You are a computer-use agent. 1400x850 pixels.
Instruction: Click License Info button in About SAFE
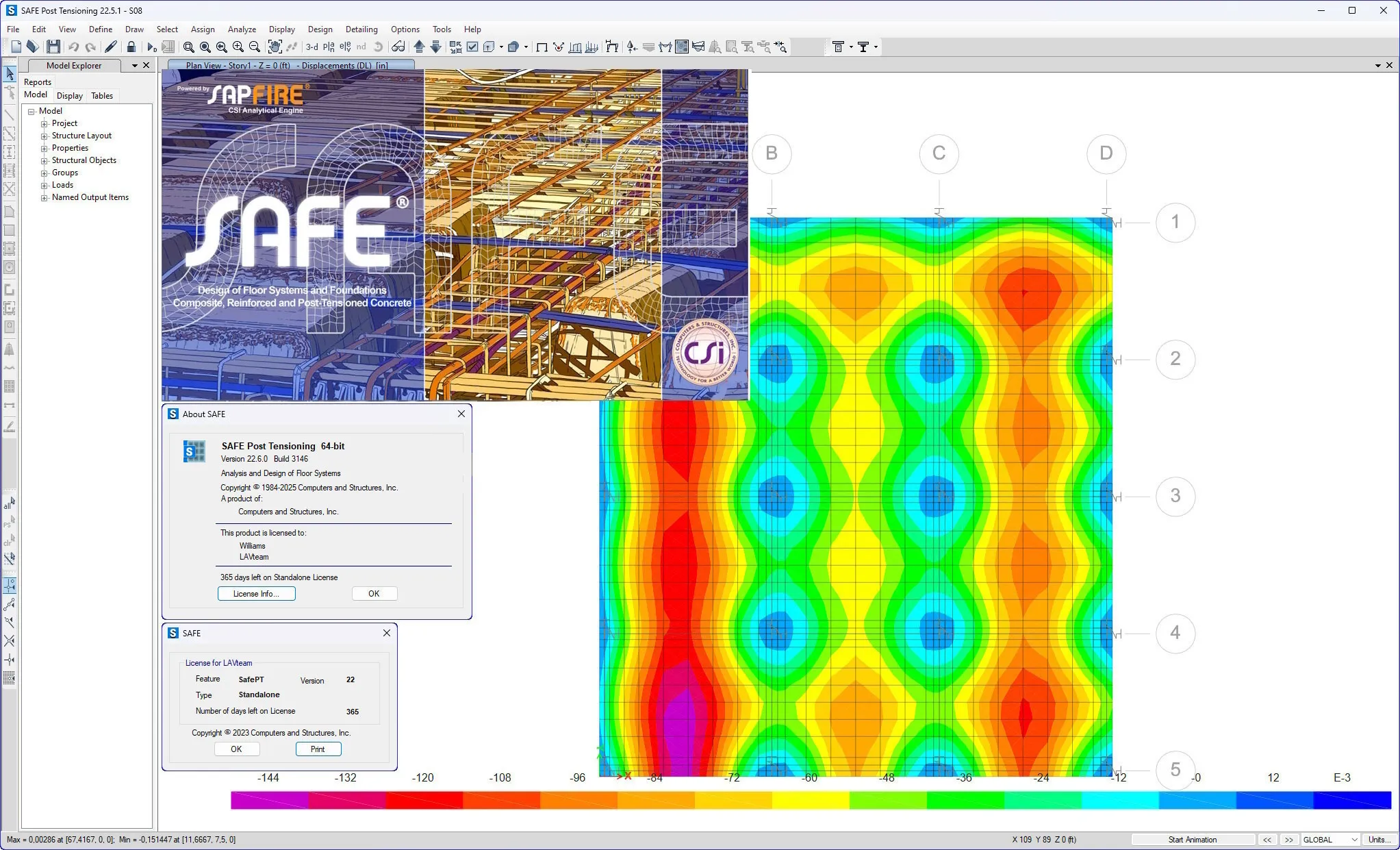pyautogui.click(x=256, y=594)
